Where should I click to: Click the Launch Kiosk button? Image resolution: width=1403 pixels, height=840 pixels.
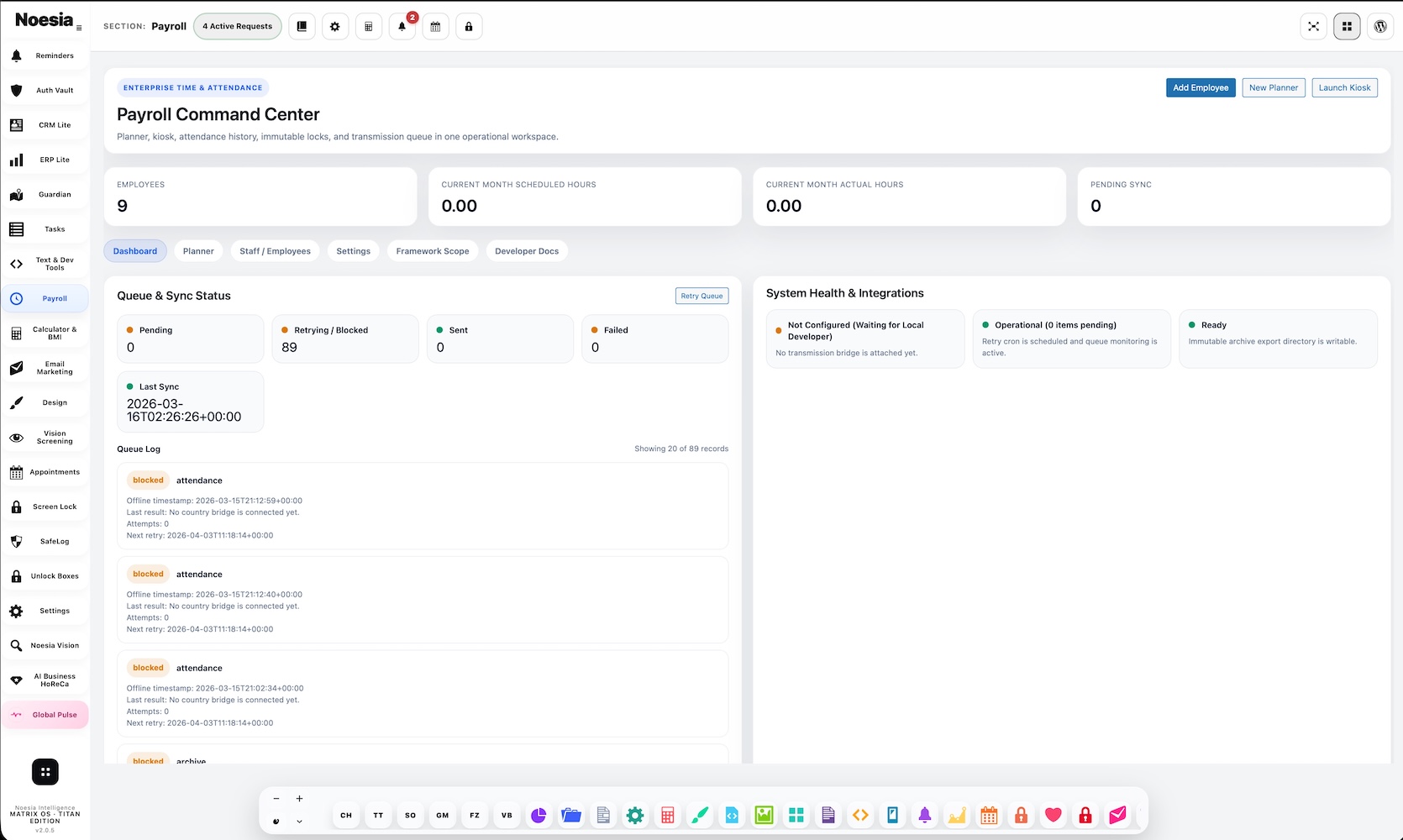(x=1344, y=87)
